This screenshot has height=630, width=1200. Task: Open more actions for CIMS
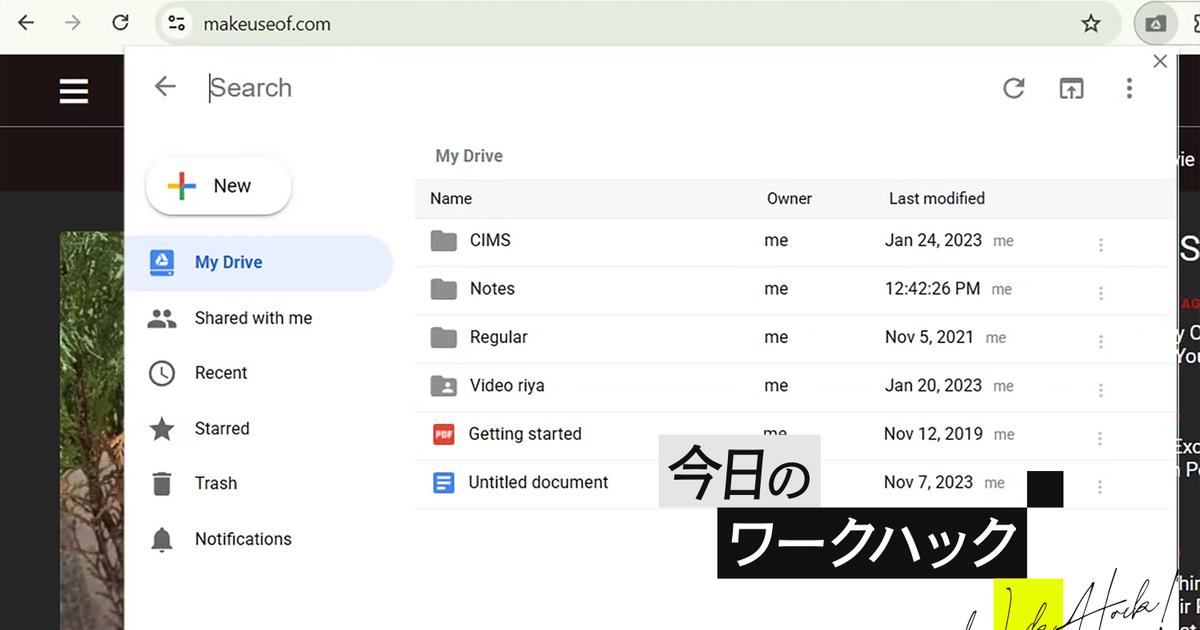click(x=1101, y=244)
